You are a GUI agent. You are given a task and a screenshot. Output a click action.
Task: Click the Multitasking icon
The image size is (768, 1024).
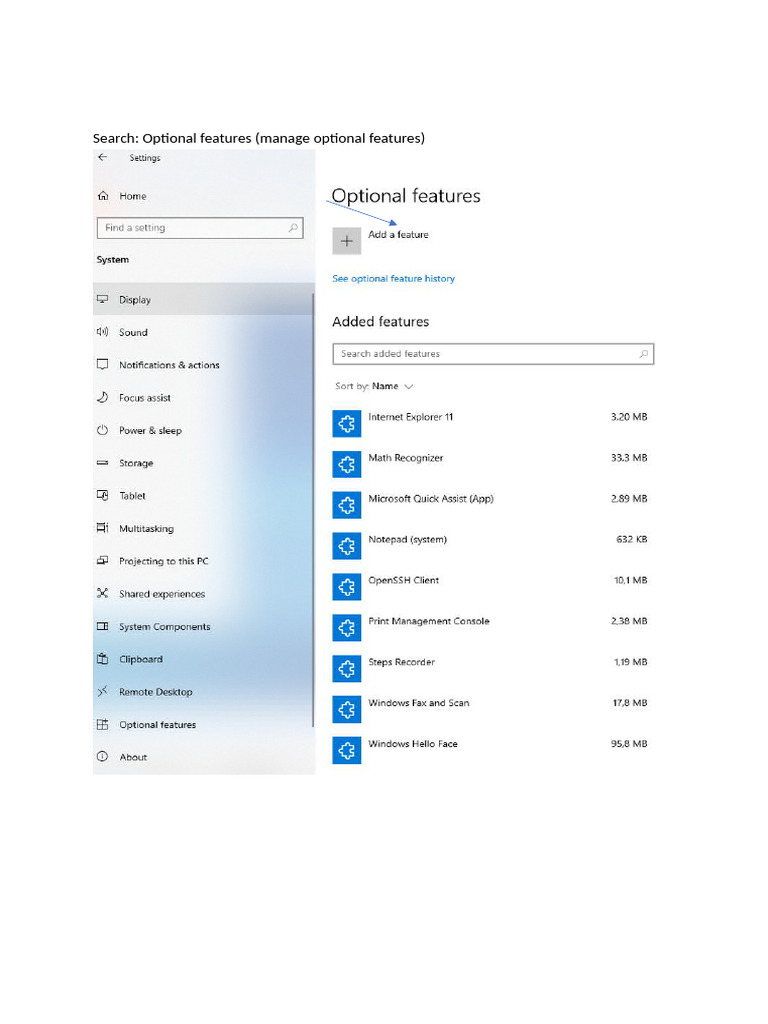[103, 528]
